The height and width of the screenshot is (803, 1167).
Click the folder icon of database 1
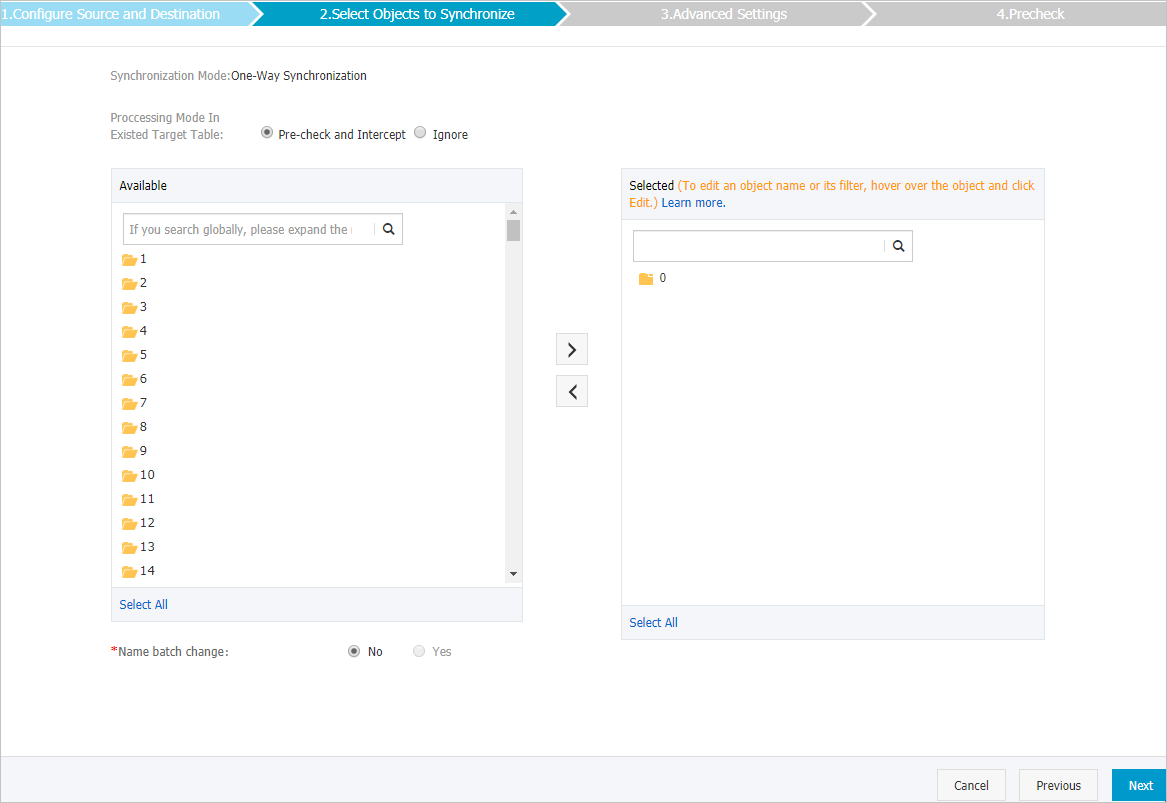pyautogui.click(x=130, y=260)
